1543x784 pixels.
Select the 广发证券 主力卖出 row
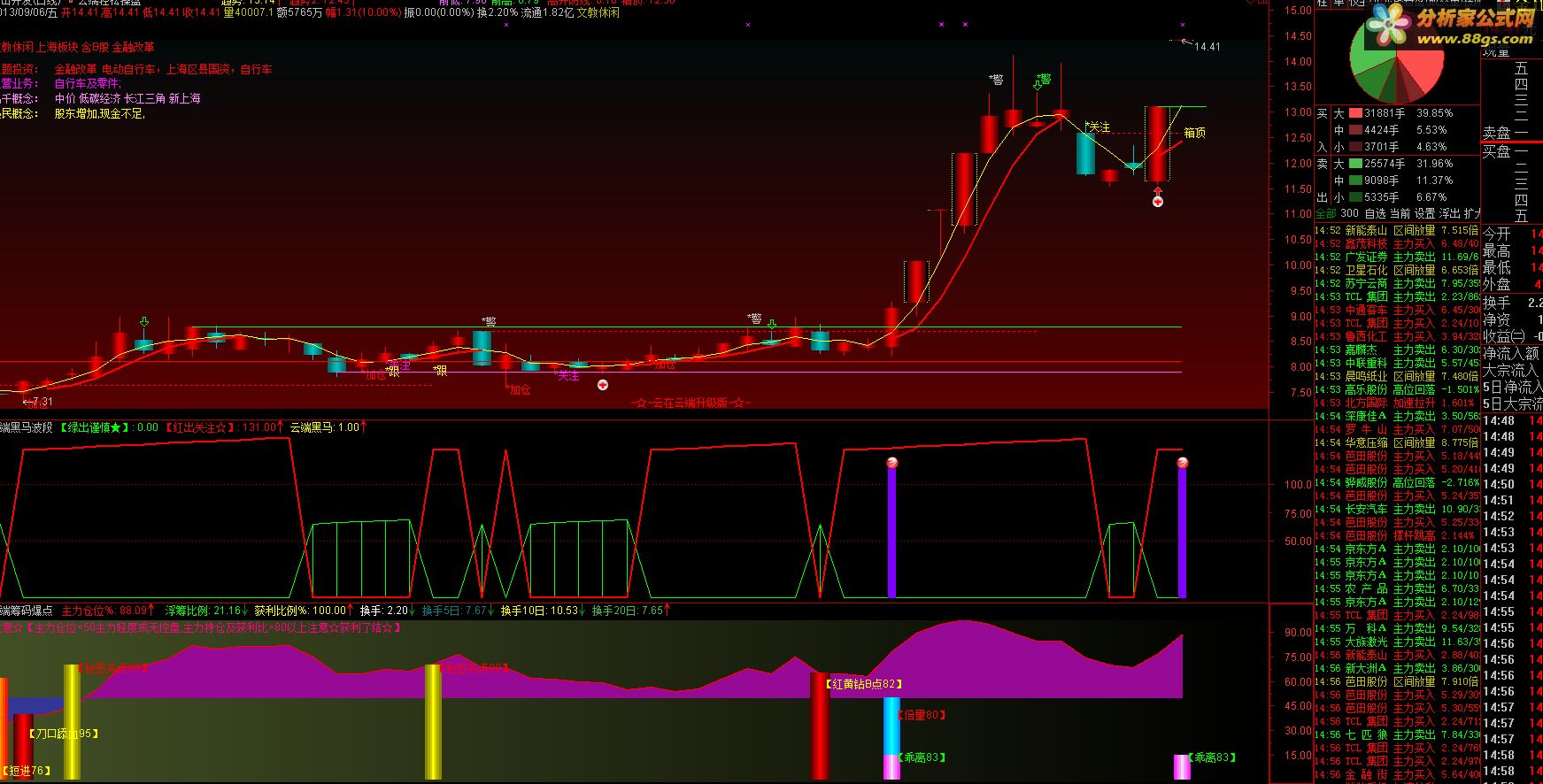tap(1396, 257)
